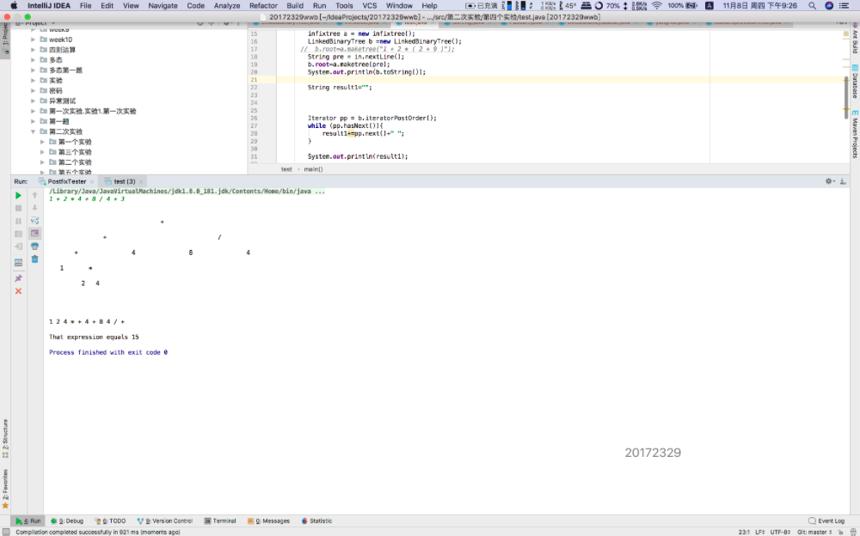Click the print console output icon
The height and width of the screenshot is (536, 860).
tap(35, 246)
